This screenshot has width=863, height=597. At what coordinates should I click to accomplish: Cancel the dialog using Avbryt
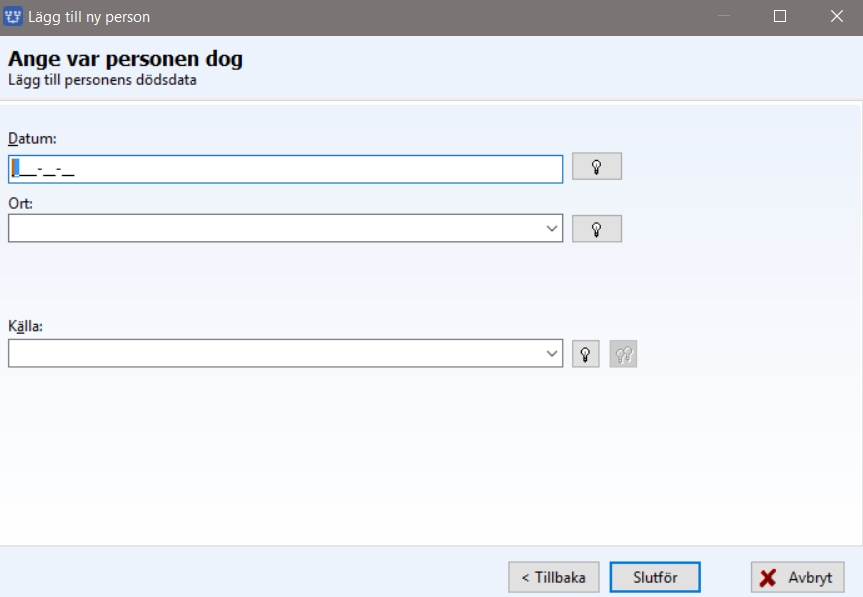798,577
